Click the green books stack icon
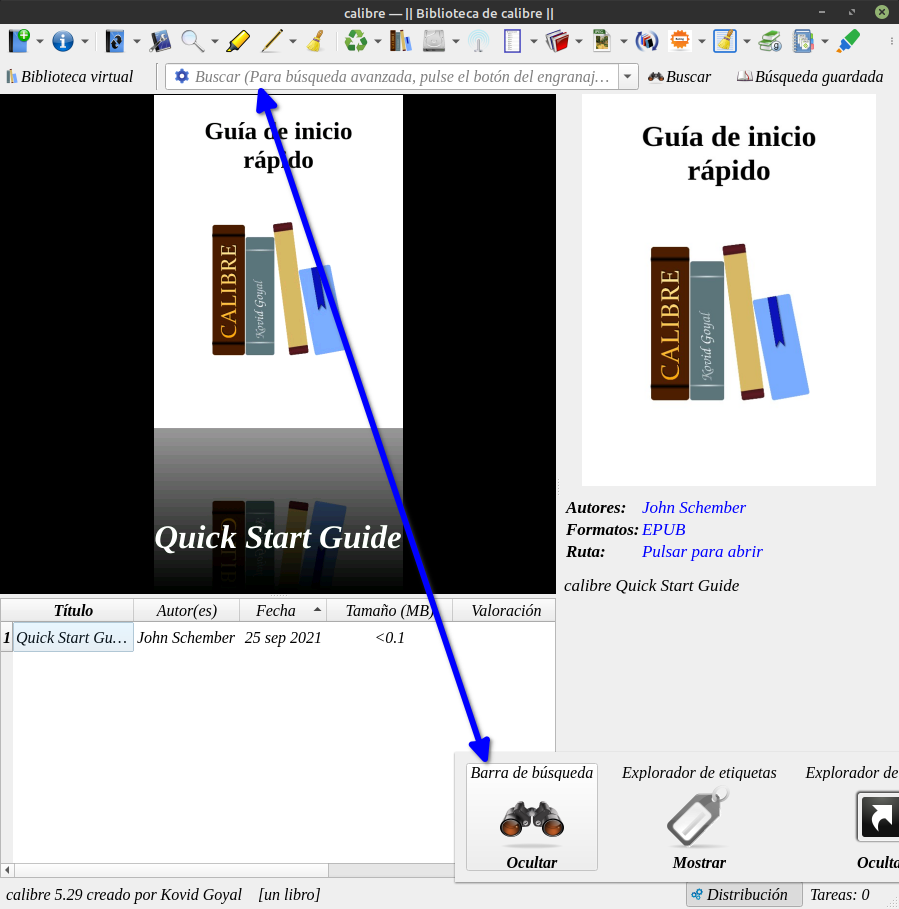 pyautogui.click(x=770, y=41)
